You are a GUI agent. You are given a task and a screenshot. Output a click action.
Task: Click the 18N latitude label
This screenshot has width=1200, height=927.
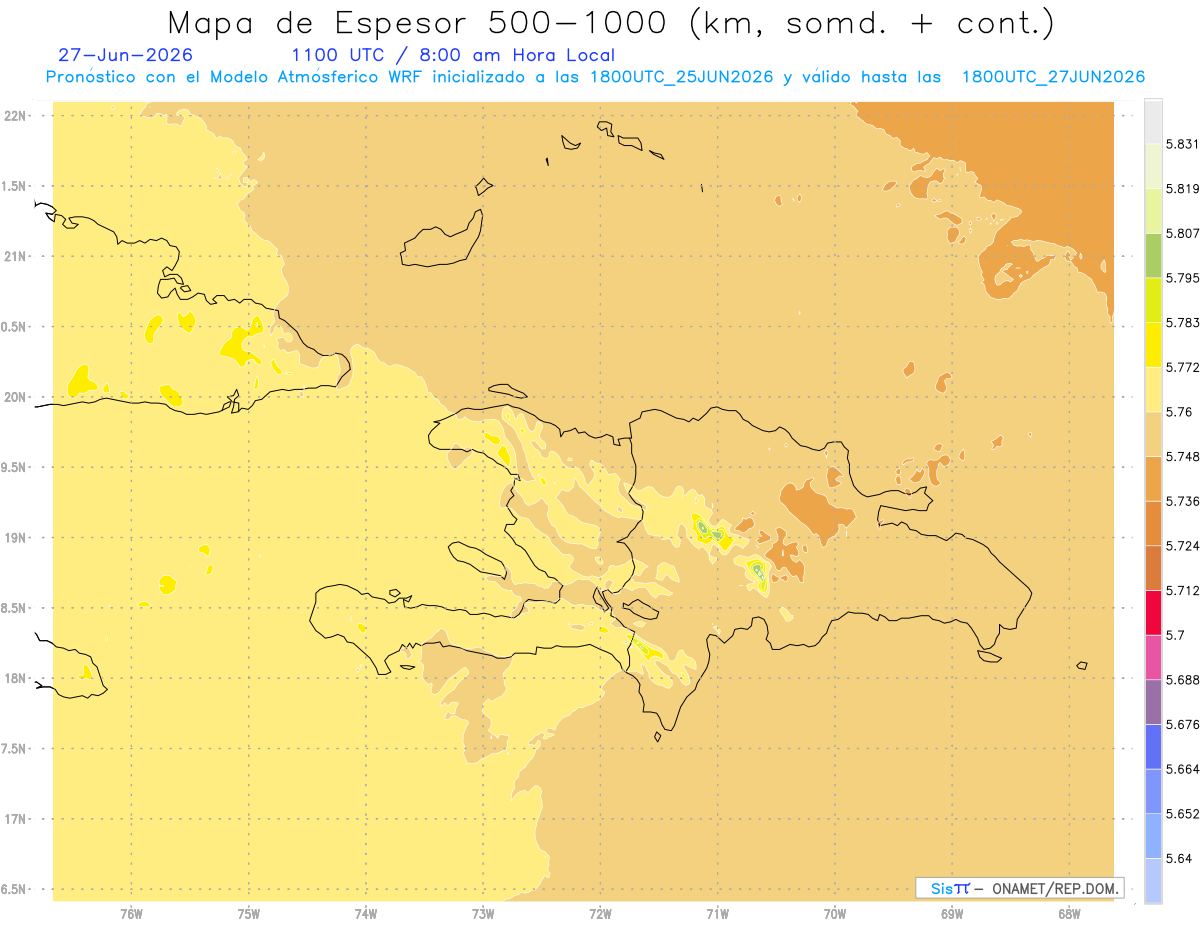[x=16, y=678]
